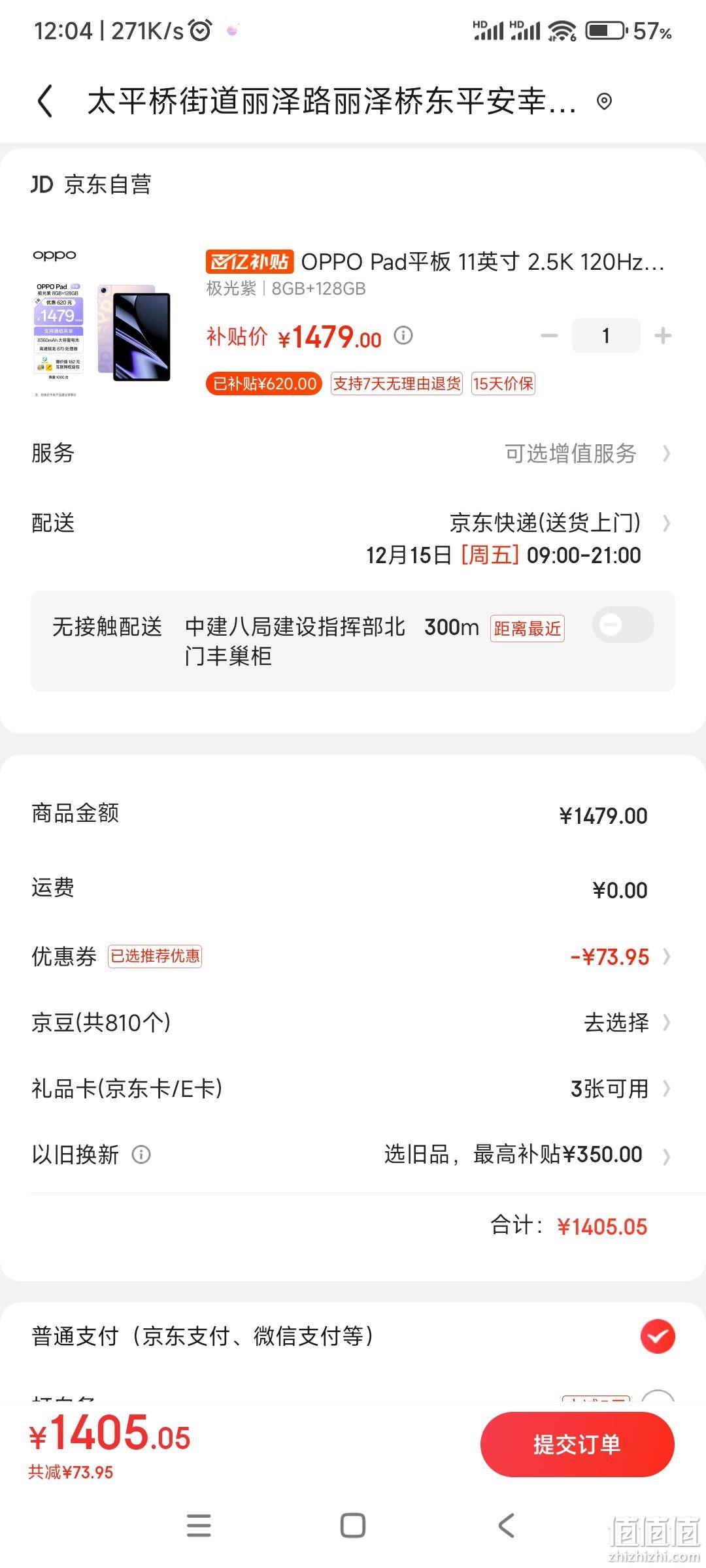Tap the Android recent apps menu icon

pos(199,1526)
